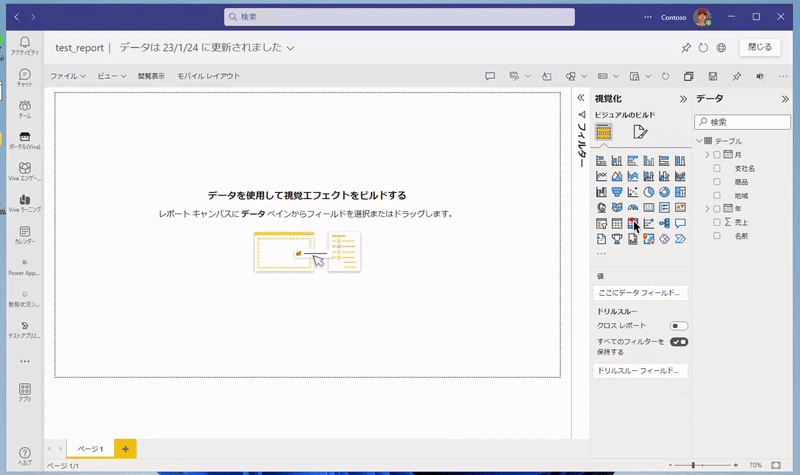Click the globe icon beside 閉じる
The height and width of the screenshot is (475, 800).
coord(721,47)
